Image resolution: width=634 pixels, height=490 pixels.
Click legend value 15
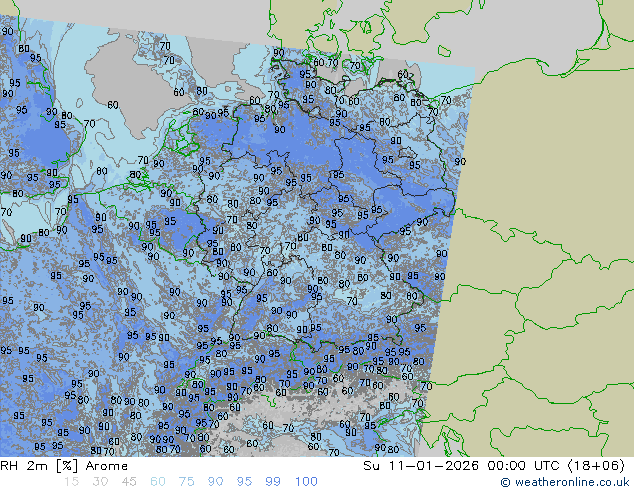coord(71,482)
